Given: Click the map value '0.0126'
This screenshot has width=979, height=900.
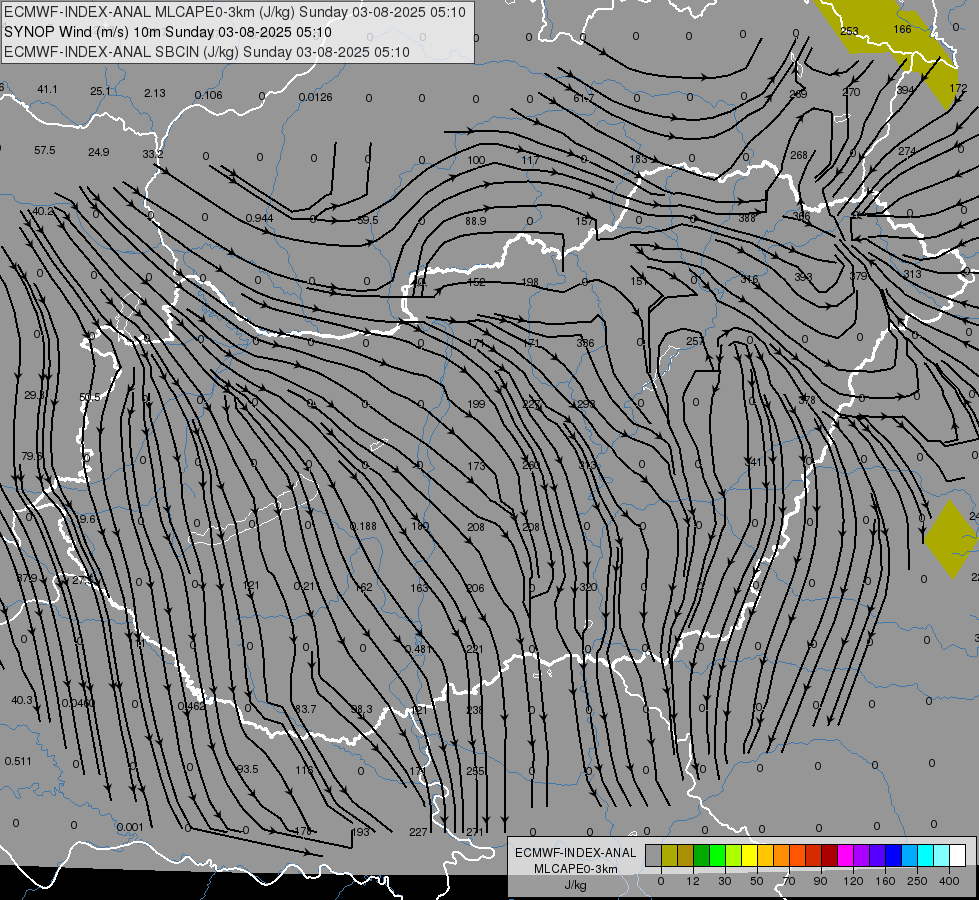Looking at the screenshot, I should click(315, 97).
